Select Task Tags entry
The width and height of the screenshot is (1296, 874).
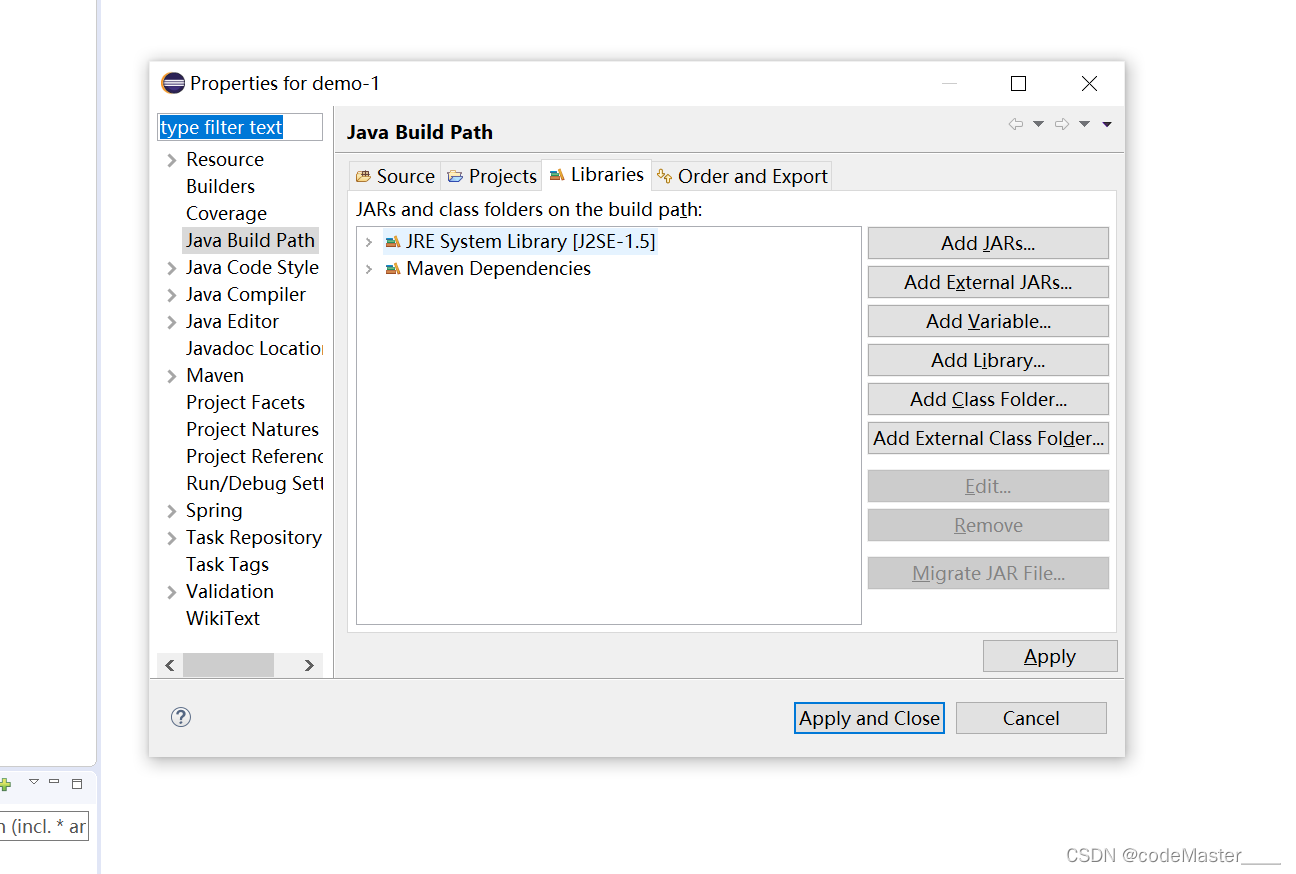[227, 565]
